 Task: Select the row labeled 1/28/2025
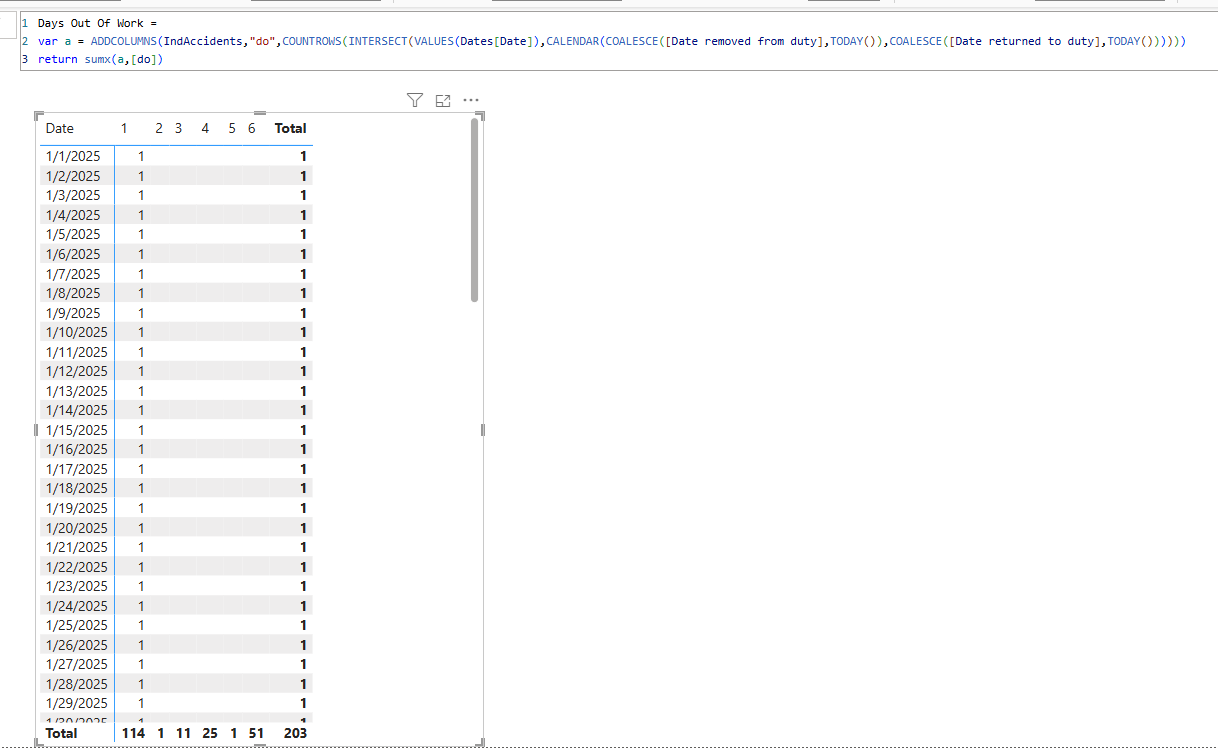(176, 684)
